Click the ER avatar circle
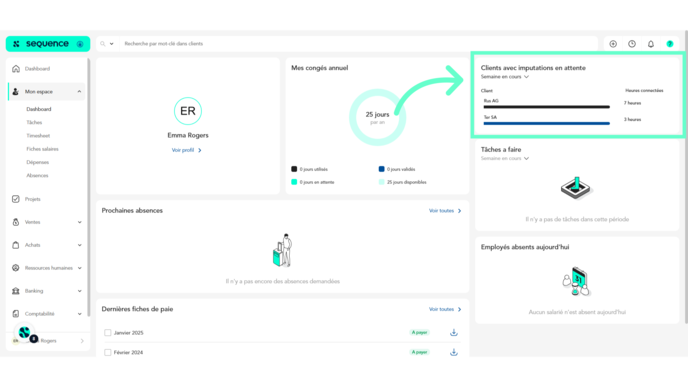688x387 pixels. 188,111
